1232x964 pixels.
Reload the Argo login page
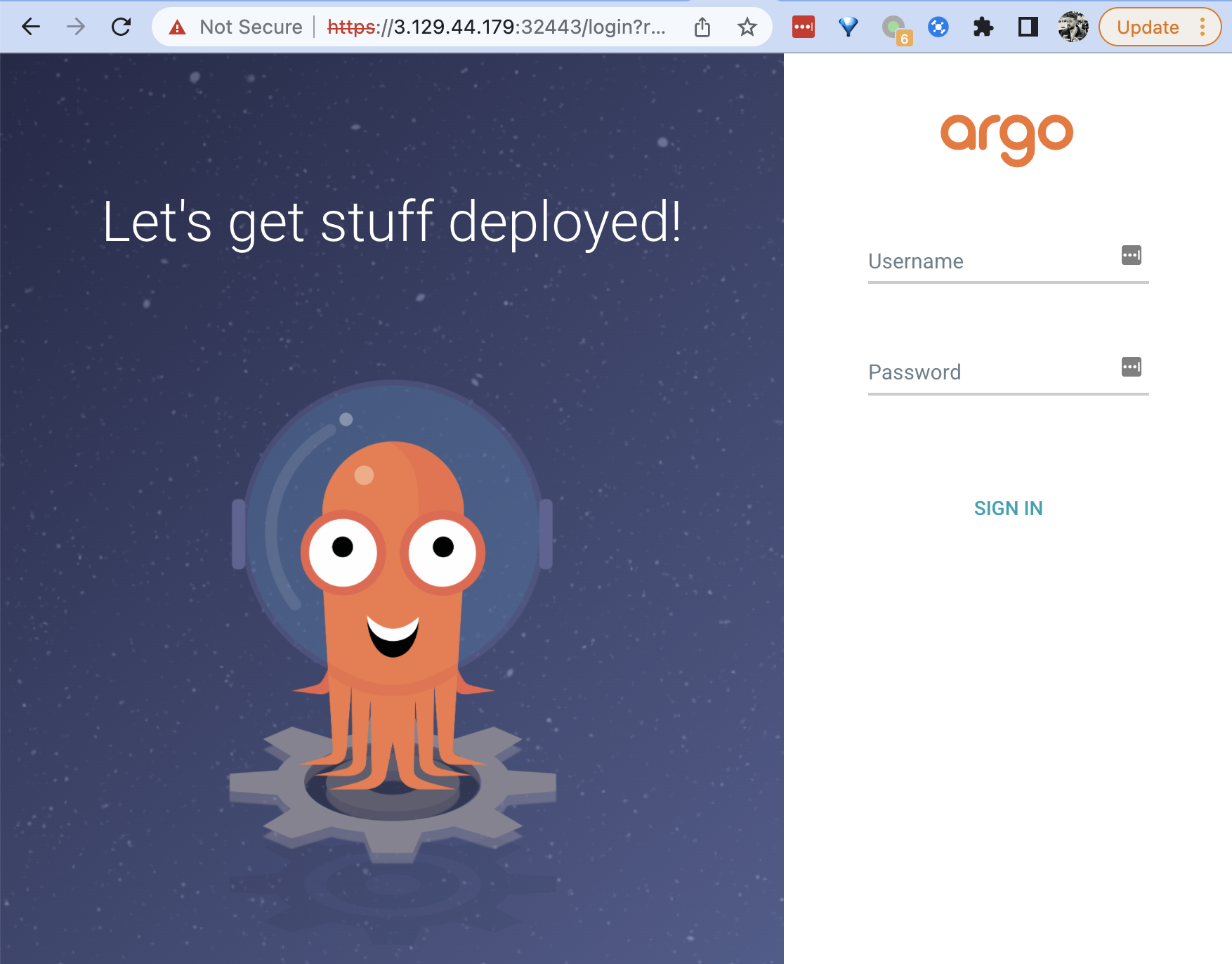coord(122,27)
